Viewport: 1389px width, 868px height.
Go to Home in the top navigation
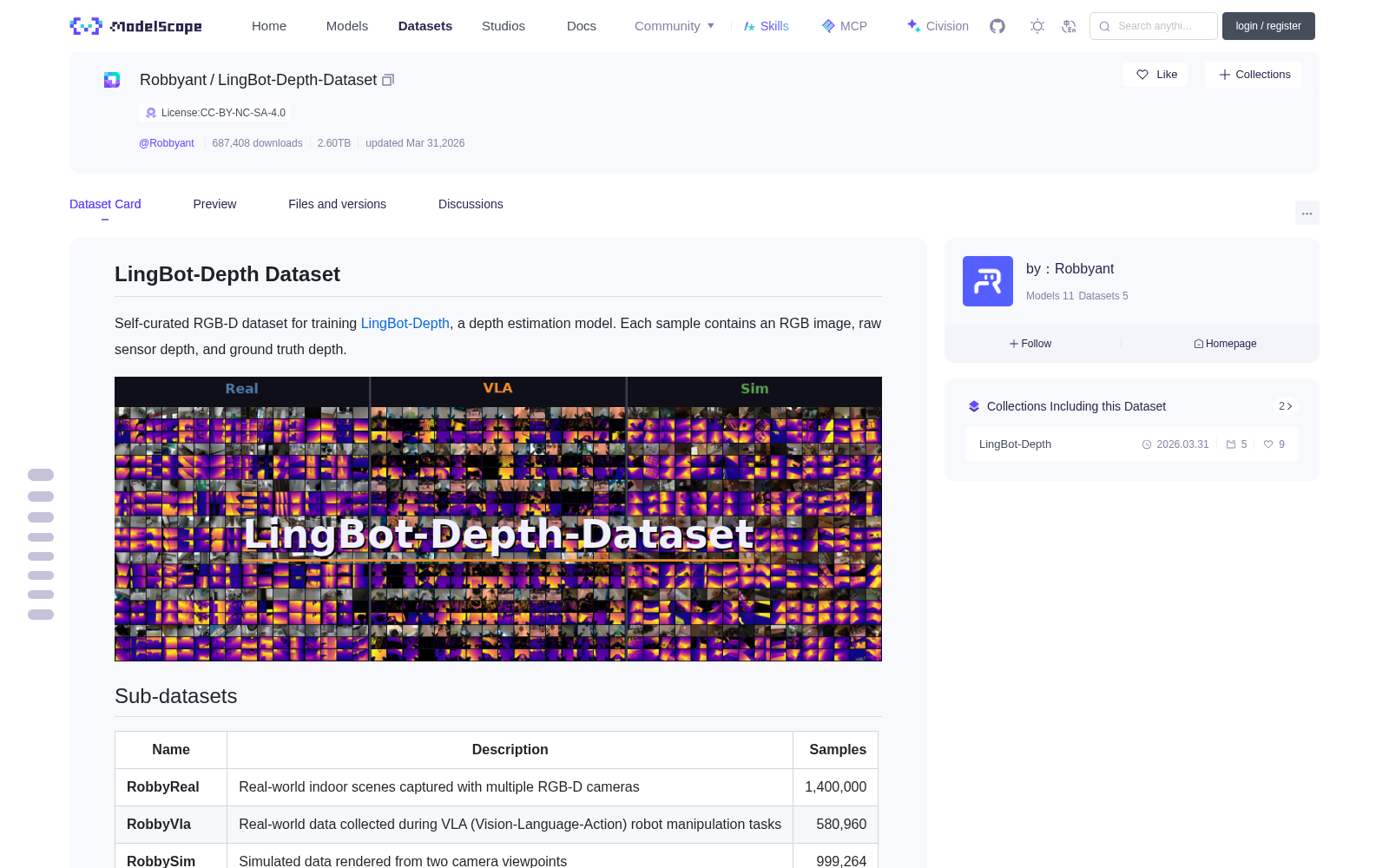pyautogui.click(x=269, y=26)
